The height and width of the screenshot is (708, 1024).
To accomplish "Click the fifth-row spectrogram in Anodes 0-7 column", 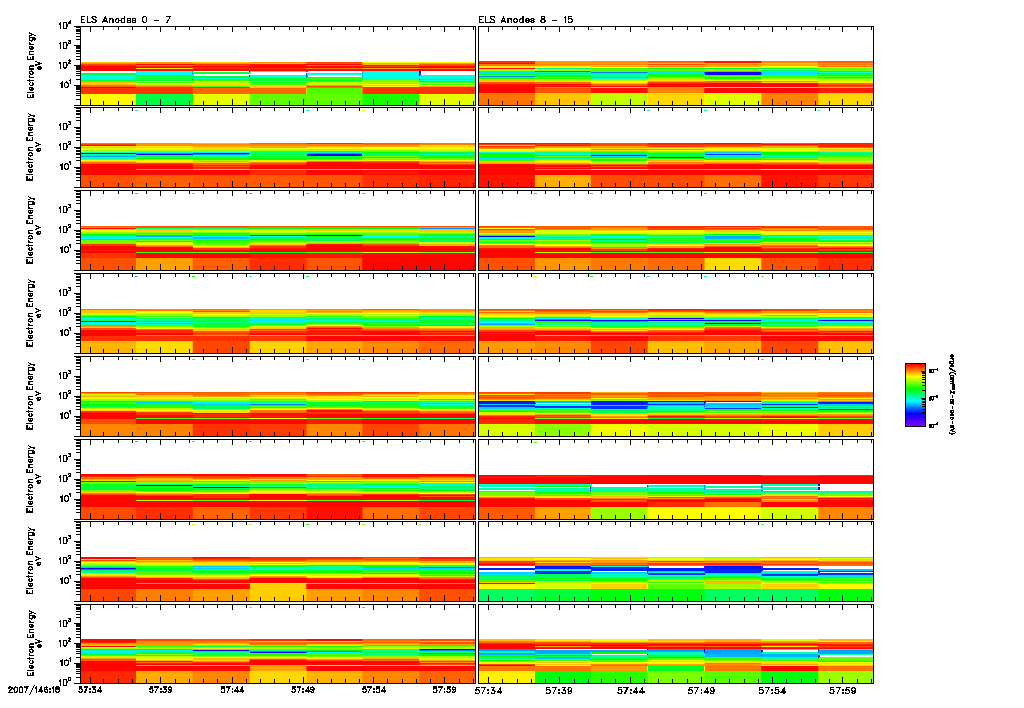I will (x=278, y=396).
